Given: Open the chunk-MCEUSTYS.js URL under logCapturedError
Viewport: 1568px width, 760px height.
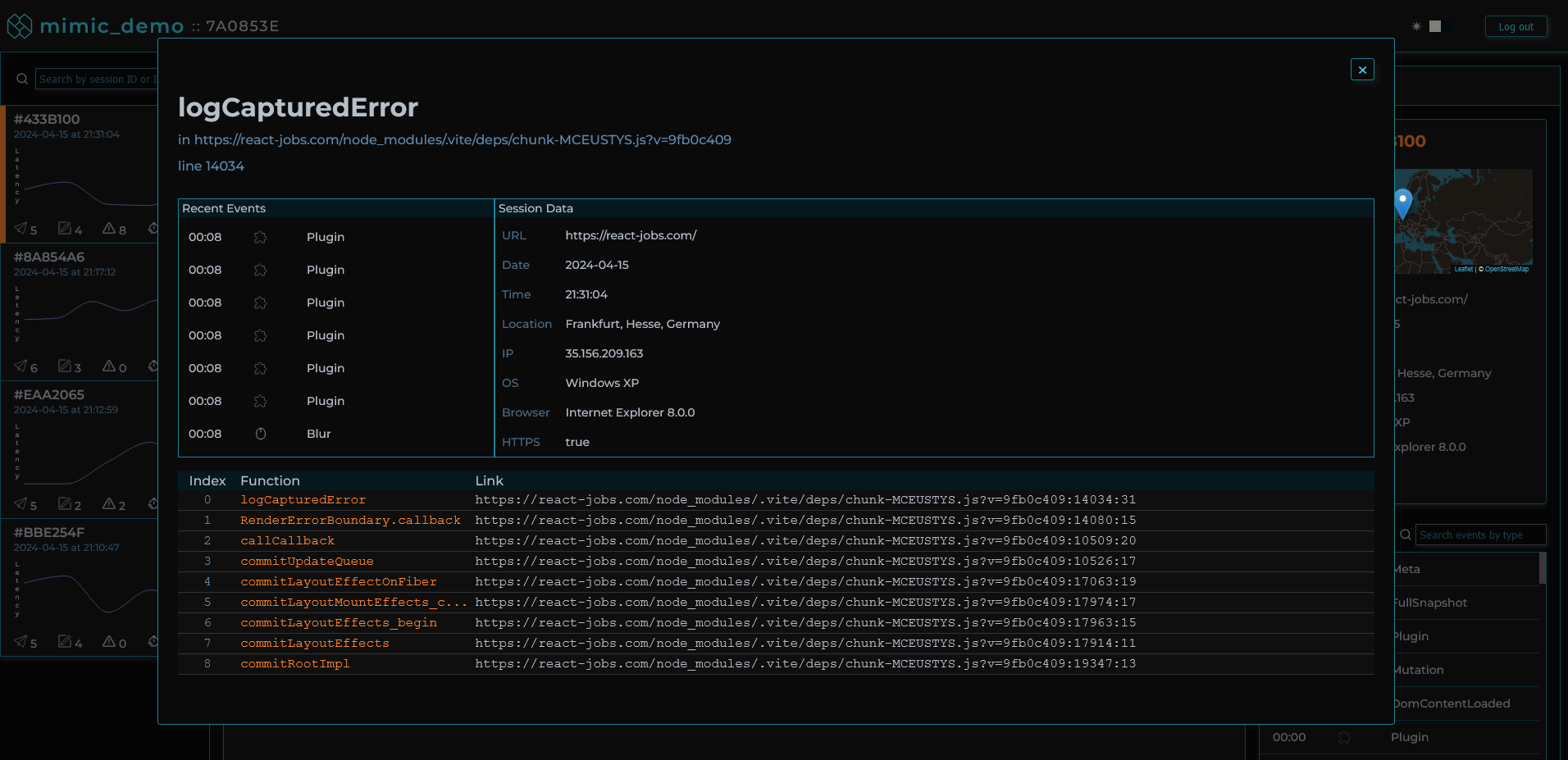Looking at the screenshot, I should pyautogui.click(x=463, y=139).
